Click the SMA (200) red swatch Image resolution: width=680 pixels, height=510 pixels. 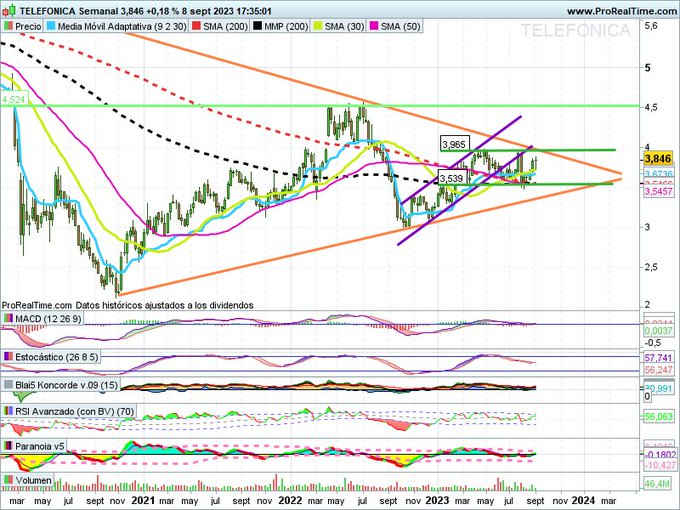196,26
